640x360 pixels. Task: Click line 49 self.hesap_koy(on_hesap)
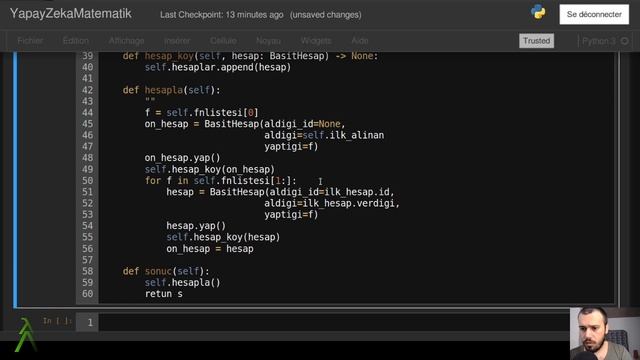pyautogui.click(x=209, y=169)
